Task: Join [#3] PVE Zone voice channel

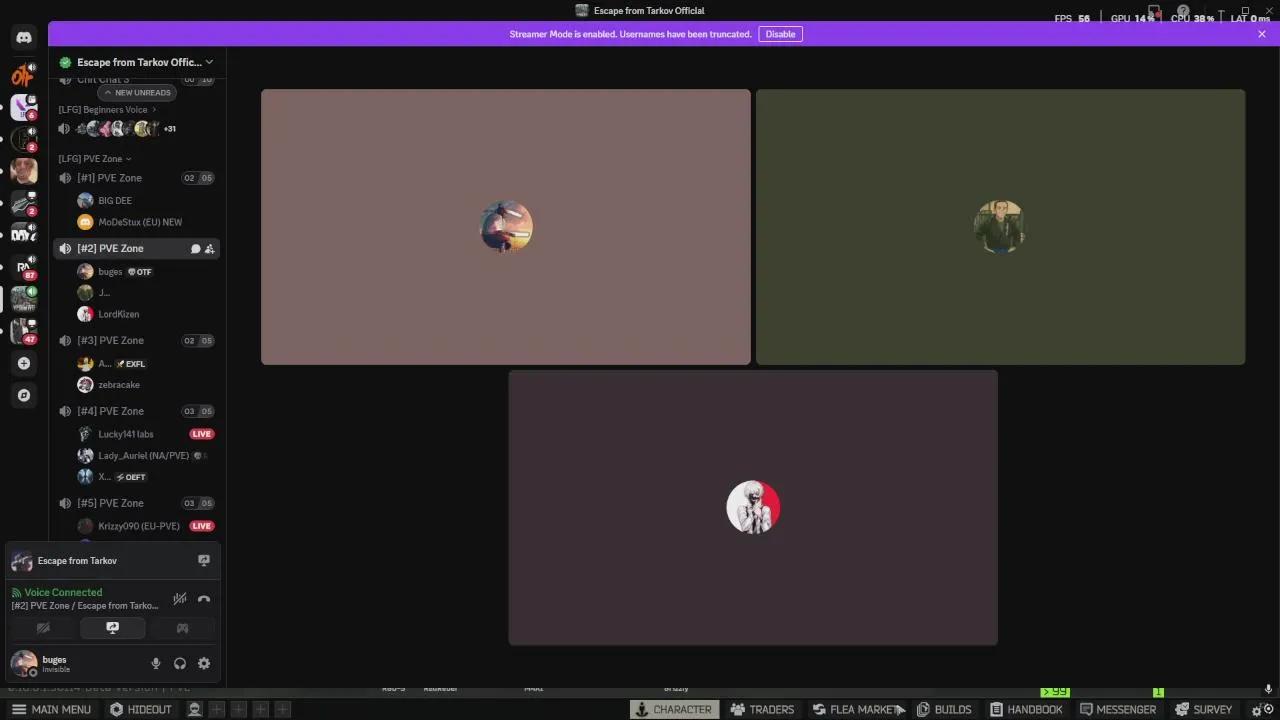Action: (x=136, y=341)
